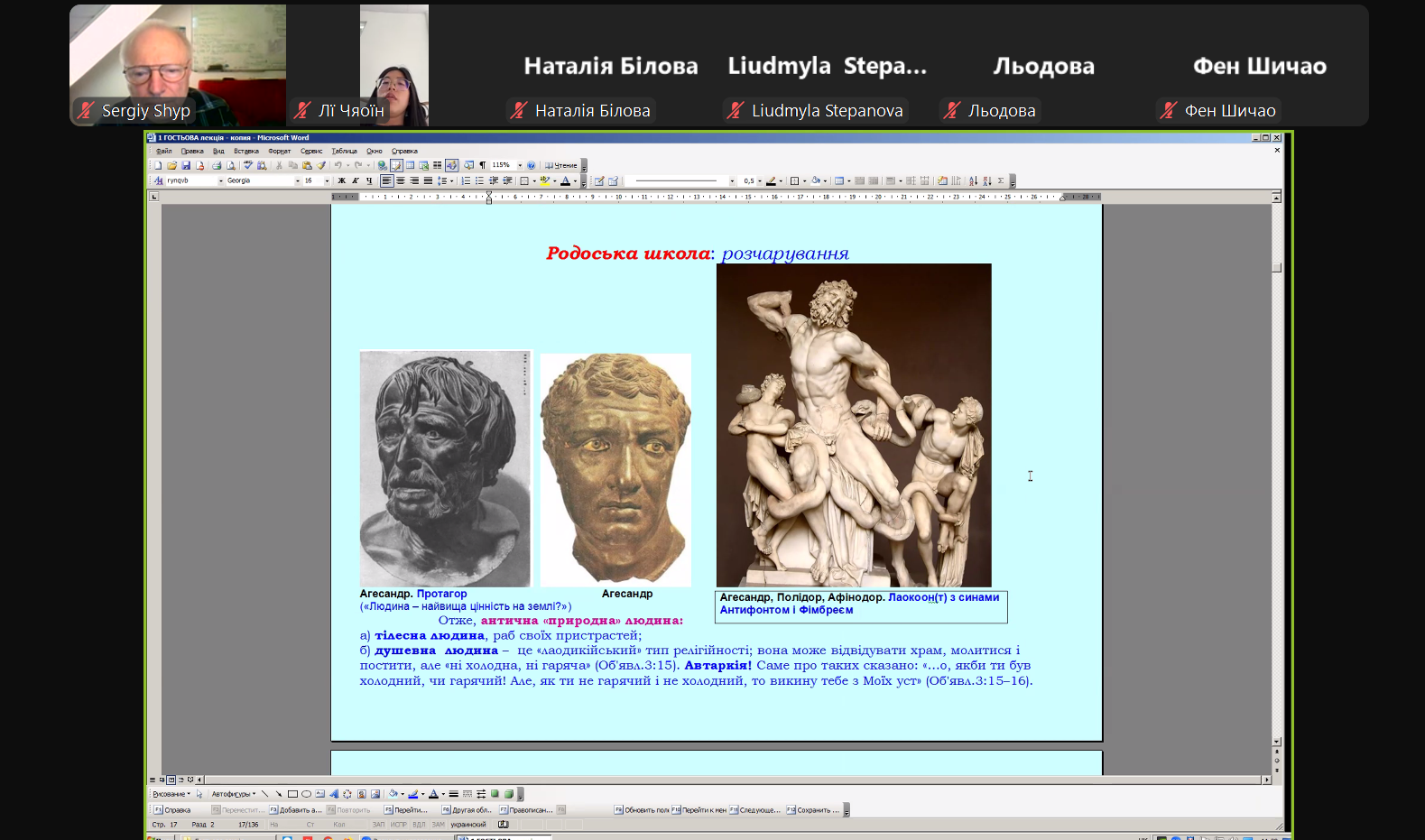The width and height of the screenshot is (1425, 840).
Task: Toggle Bold formatting (Ж)
Action: (x=341, y=180)
